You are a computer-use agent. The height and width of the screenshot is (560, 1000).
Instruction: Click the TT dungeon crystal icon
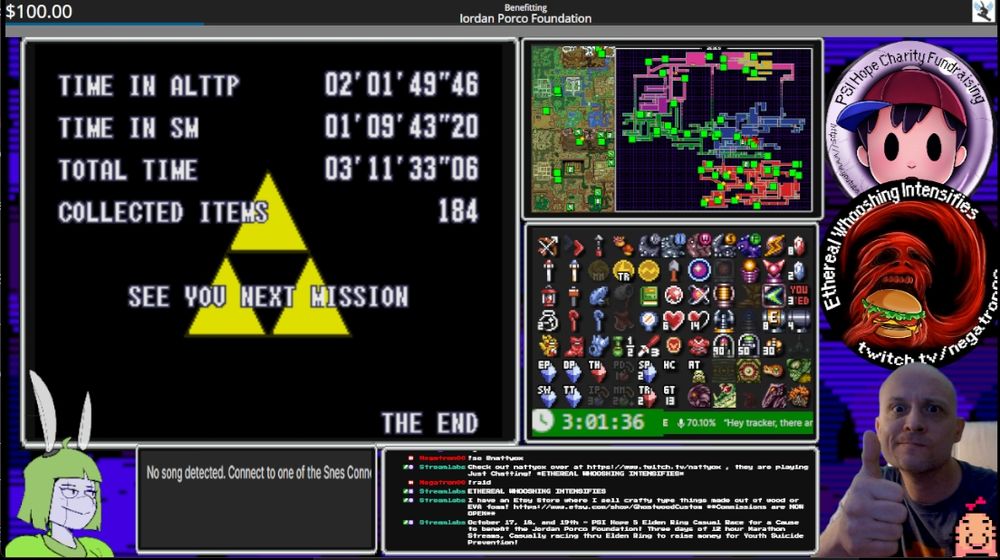(x=573, y=397)
